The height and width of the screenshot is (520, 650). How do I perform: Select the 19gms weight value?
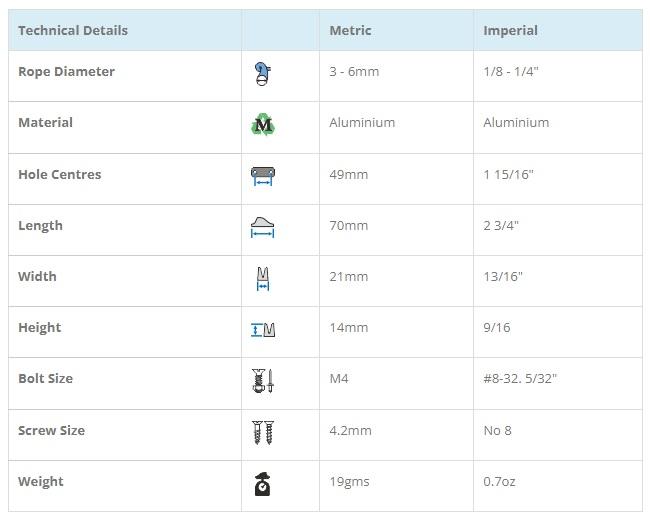click(349, 482)
